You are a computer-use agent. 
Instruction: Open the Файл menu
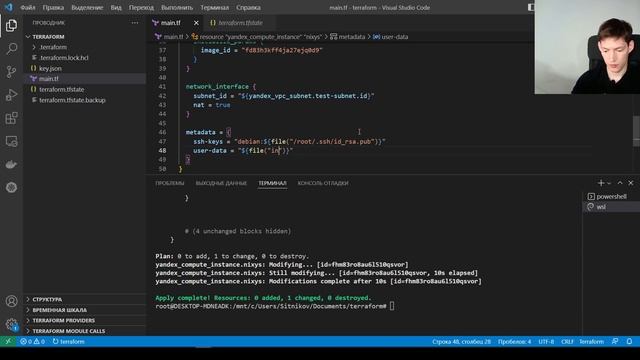point(27,7)
